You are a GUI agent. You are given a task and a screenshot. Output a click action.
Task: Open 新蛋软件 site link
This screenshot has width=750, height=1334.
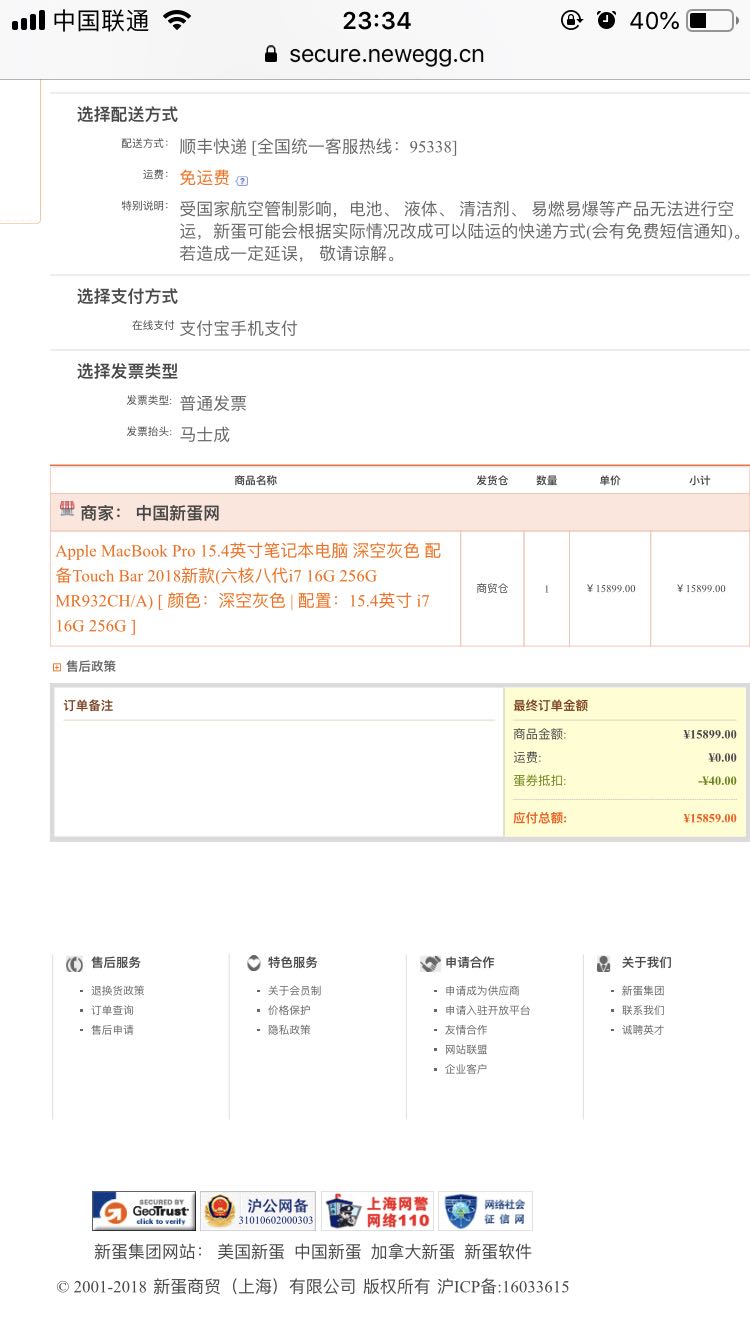(x=498, y=1252)
